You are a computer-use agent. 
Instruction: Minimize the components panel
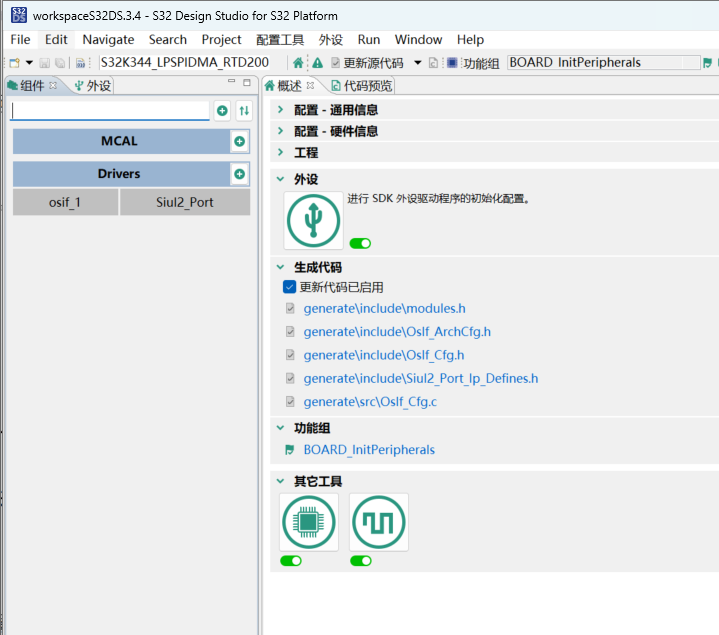pos(232,82)
